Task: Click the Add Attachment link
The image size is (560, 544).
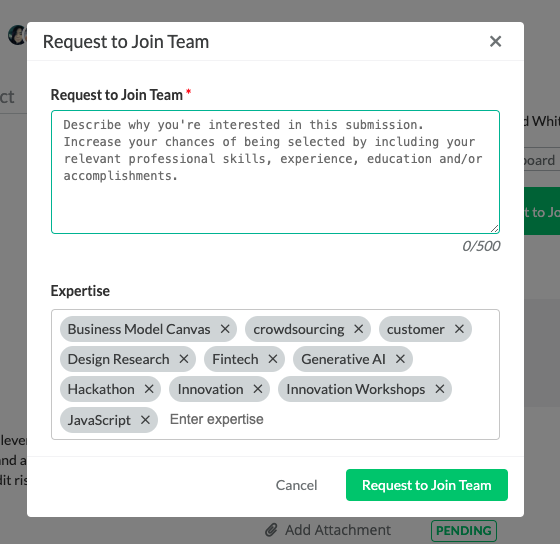Action: pos(338,530)
